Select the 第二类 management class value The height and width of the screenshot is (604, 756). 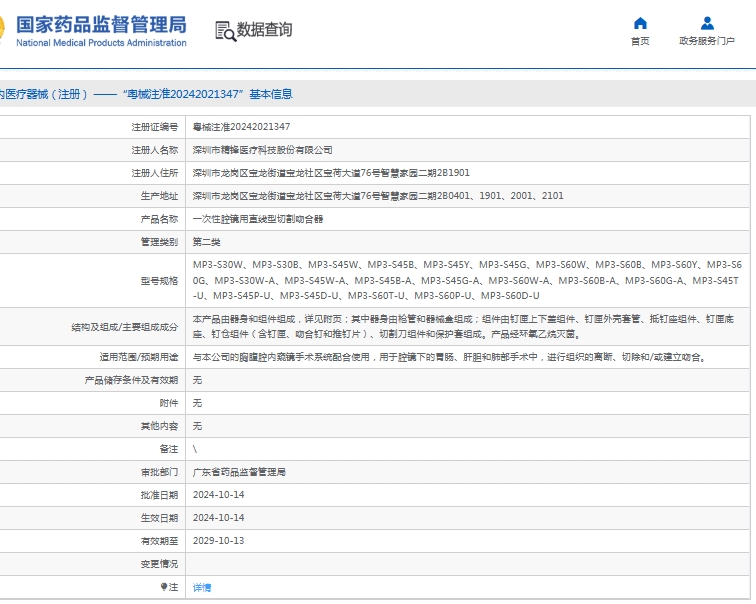pos(206,242)
